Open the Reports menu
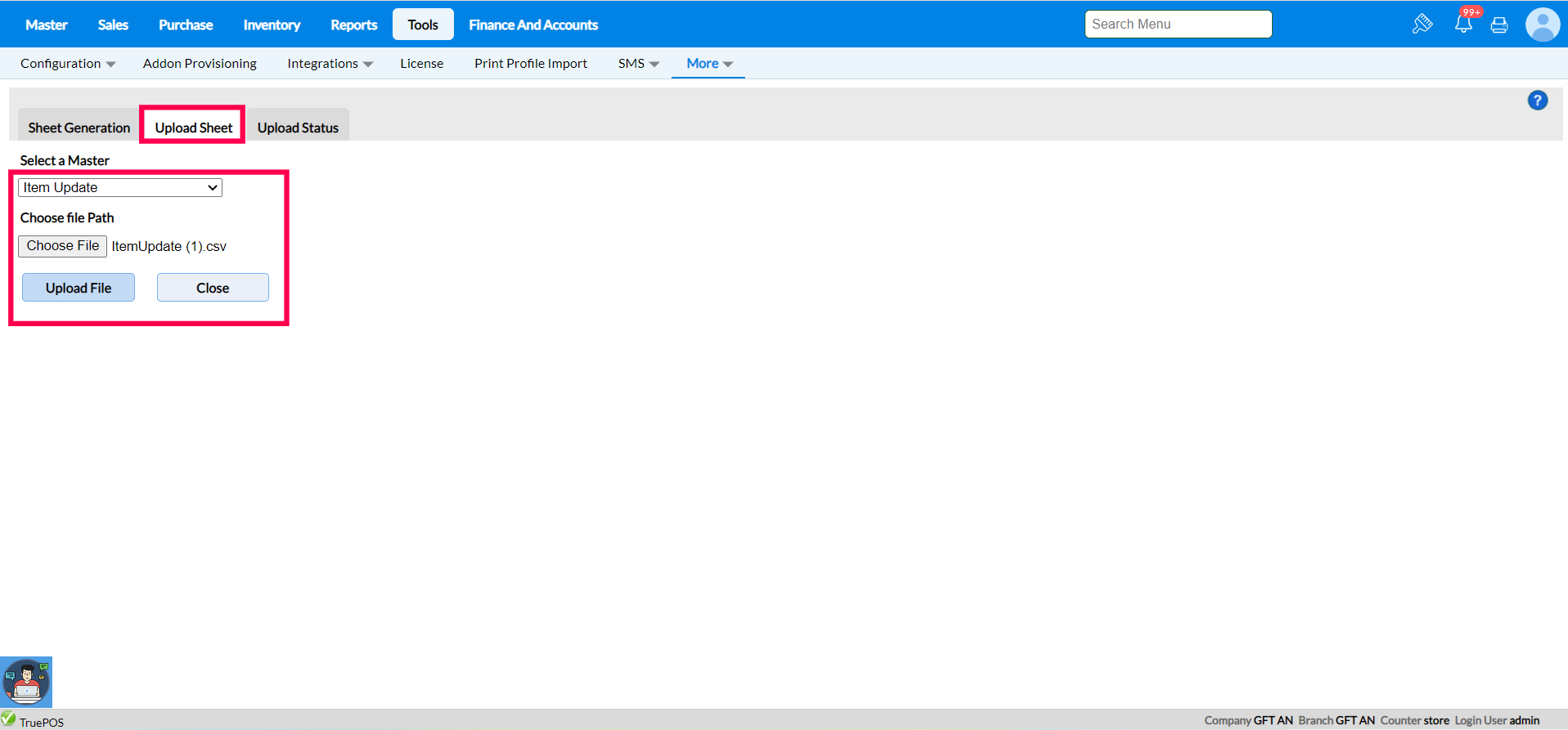The width and height of the screenshot is (1568, 730). tap(354, 25)
